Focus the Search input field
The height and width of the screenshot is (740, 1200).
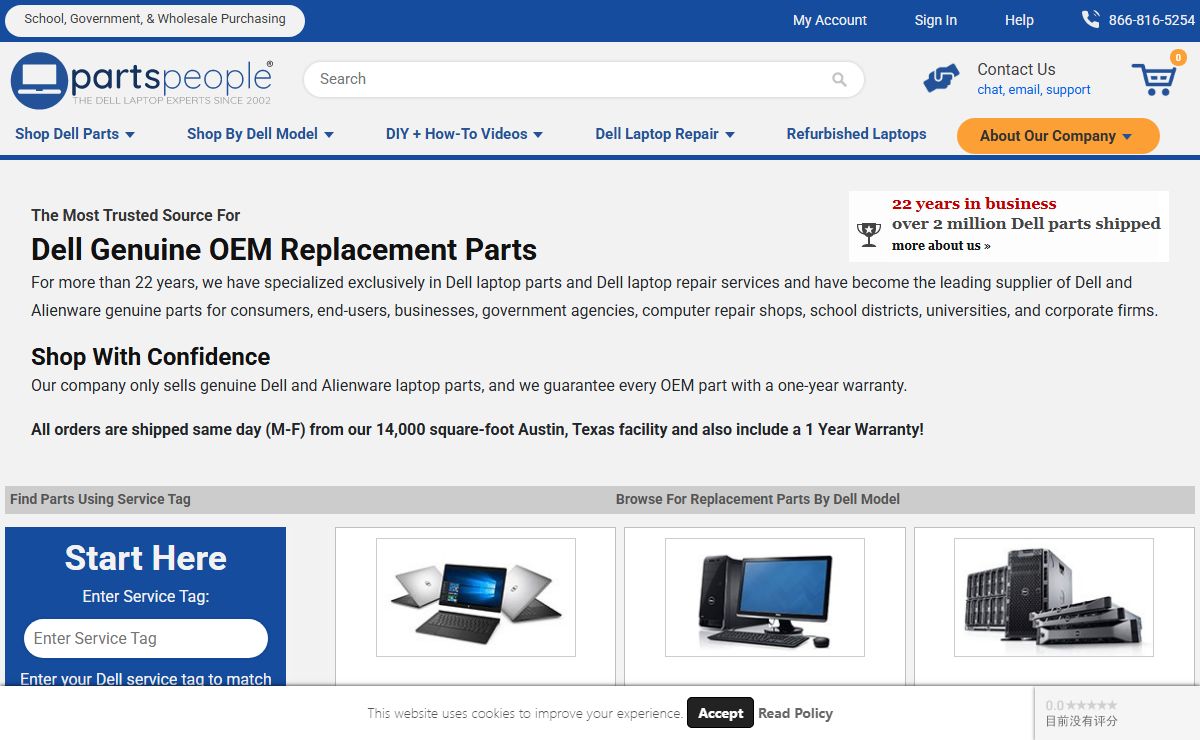(x=584, y=80)
